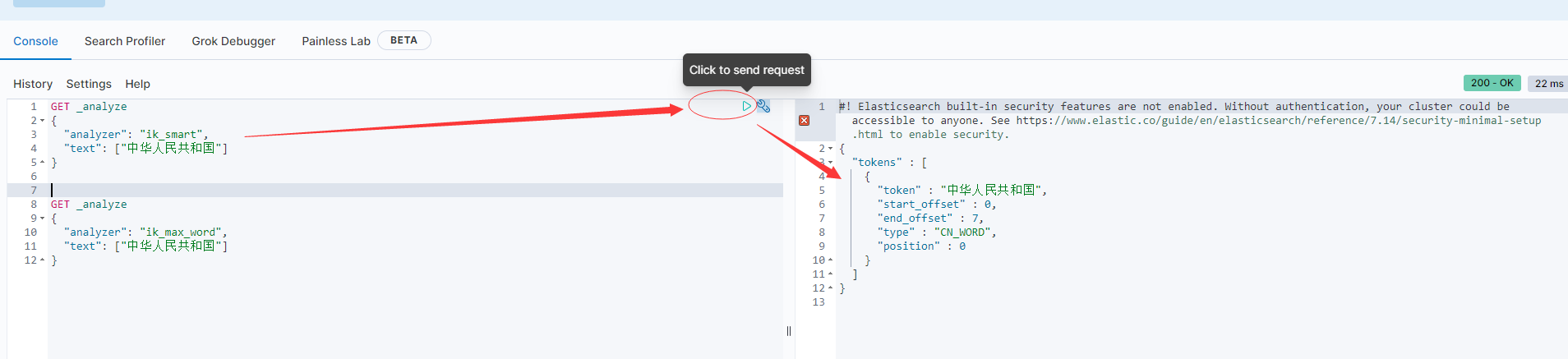Screen dimensions: 1568x359
Task: Collapse the request body at editor line 2
Action: click(x=42, y=121)
